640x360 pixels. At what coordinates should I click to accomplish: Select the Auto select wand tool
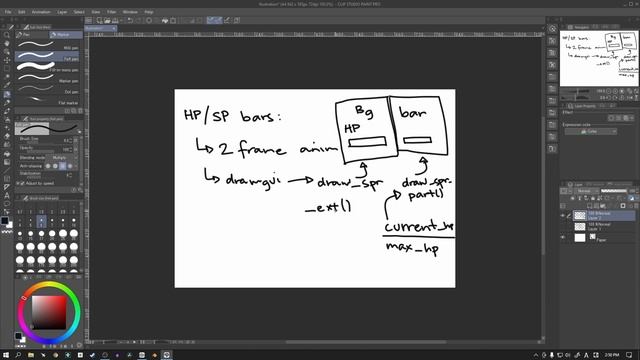(7, 77)
